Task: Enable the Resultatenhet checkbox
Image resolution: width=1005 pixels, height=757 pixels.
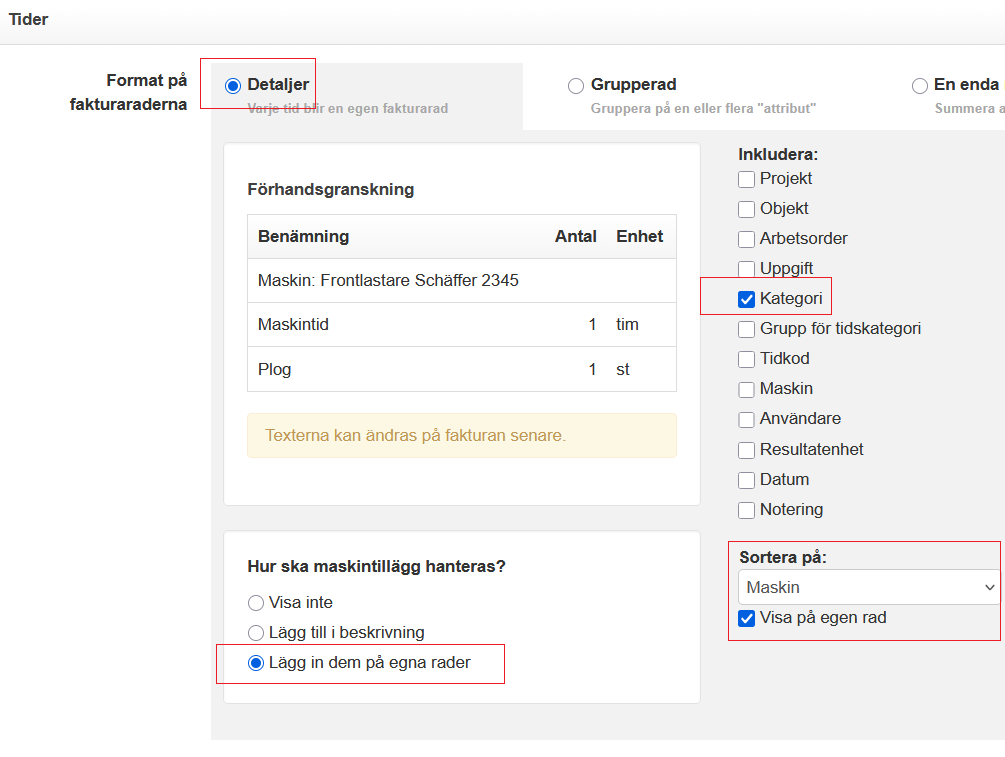Action: 746,450
